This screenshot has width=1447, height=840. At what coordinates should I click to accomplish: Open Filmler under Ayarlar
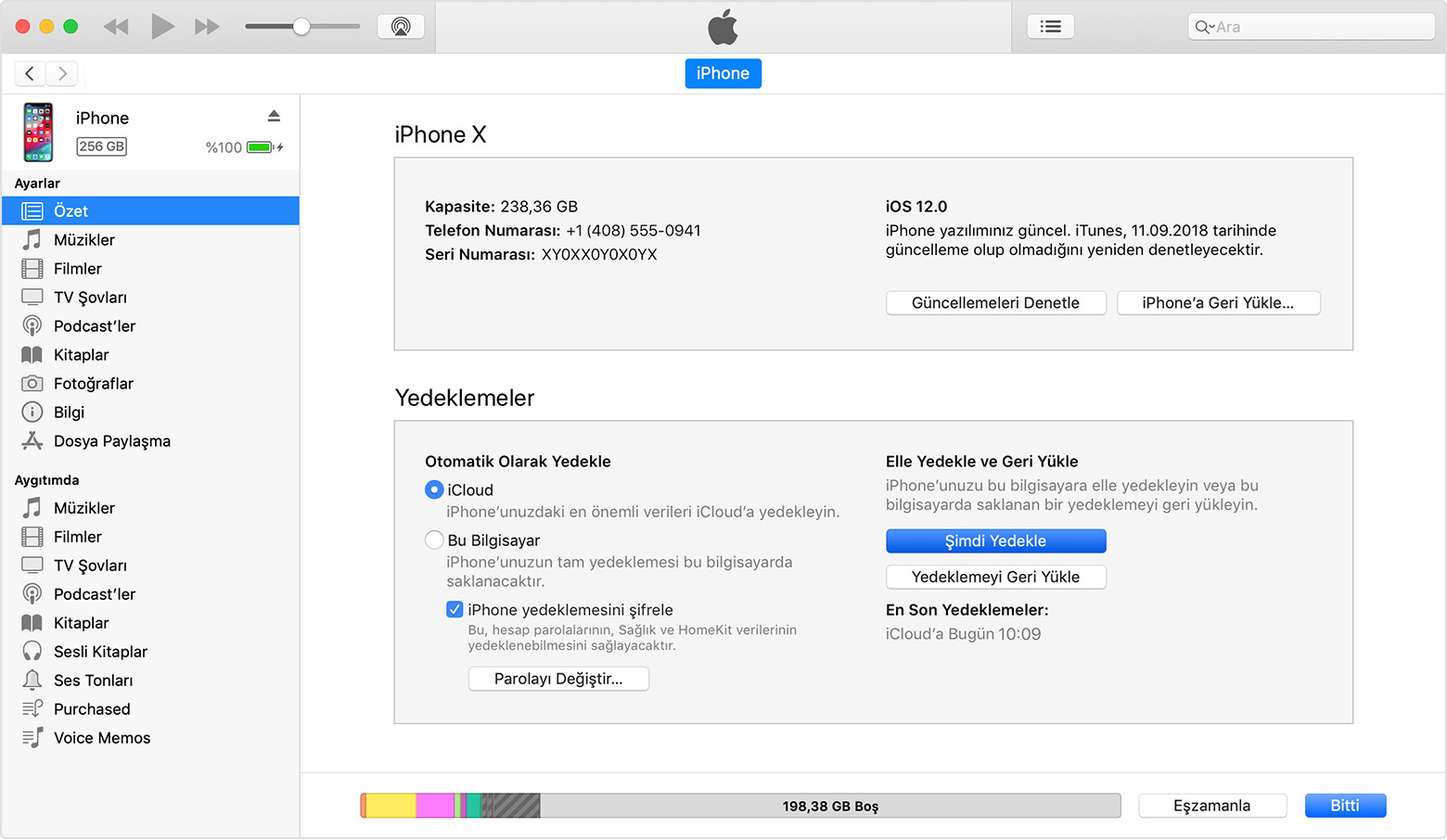click(x=150, y=268)
